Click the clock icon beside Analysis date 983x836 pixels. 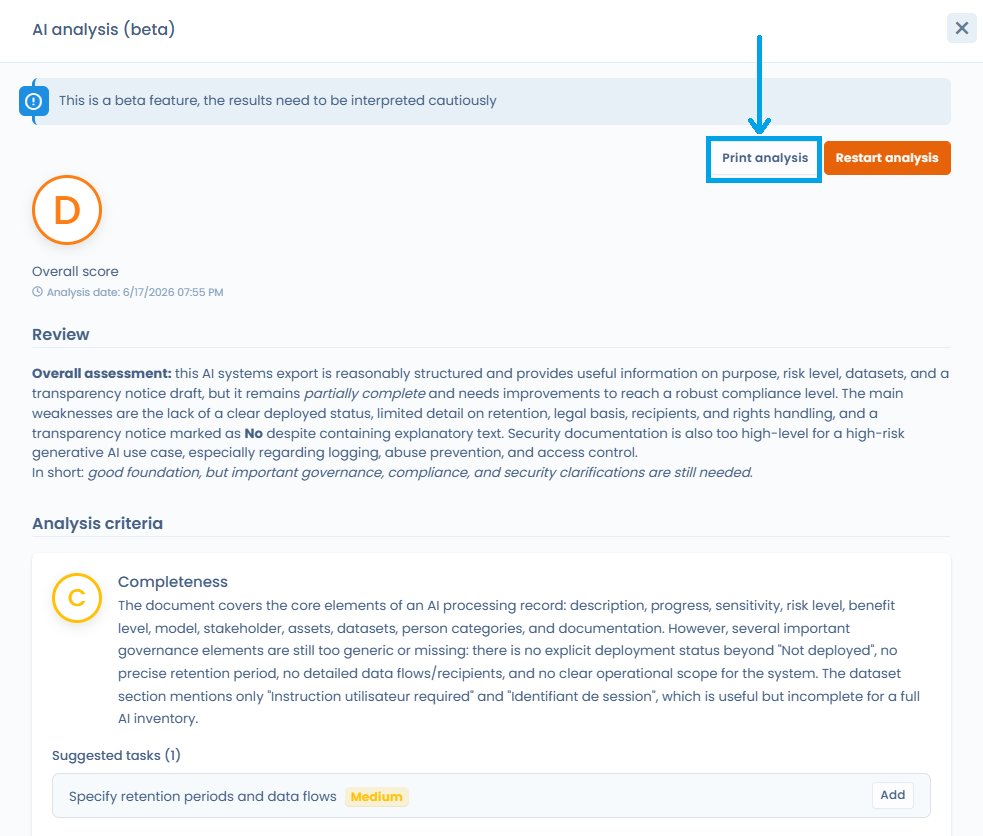point(38,291)
